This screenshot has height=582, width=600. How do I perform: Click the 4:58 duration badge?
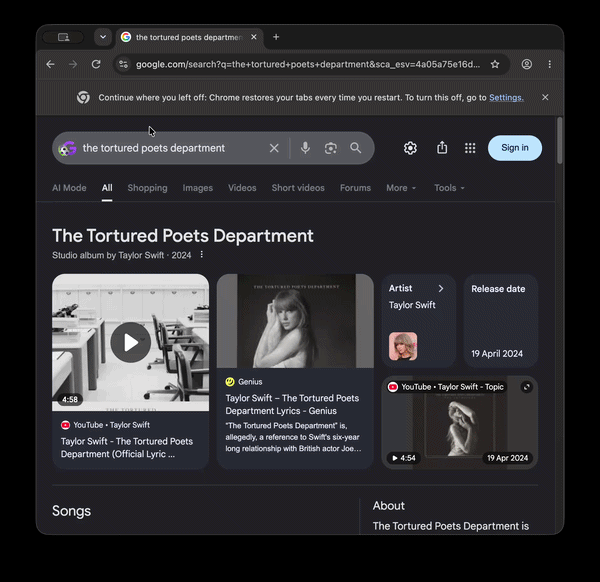click(x=70, y=399)
